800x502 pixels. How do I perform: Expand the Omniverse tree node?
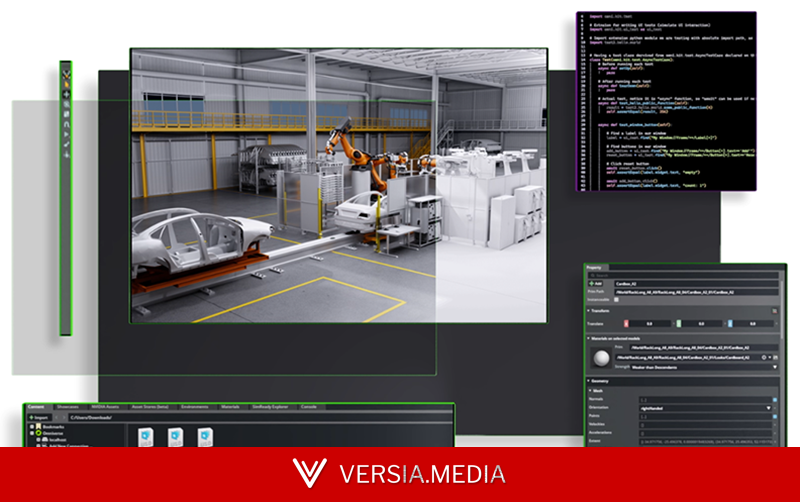(x=32, y=433)
